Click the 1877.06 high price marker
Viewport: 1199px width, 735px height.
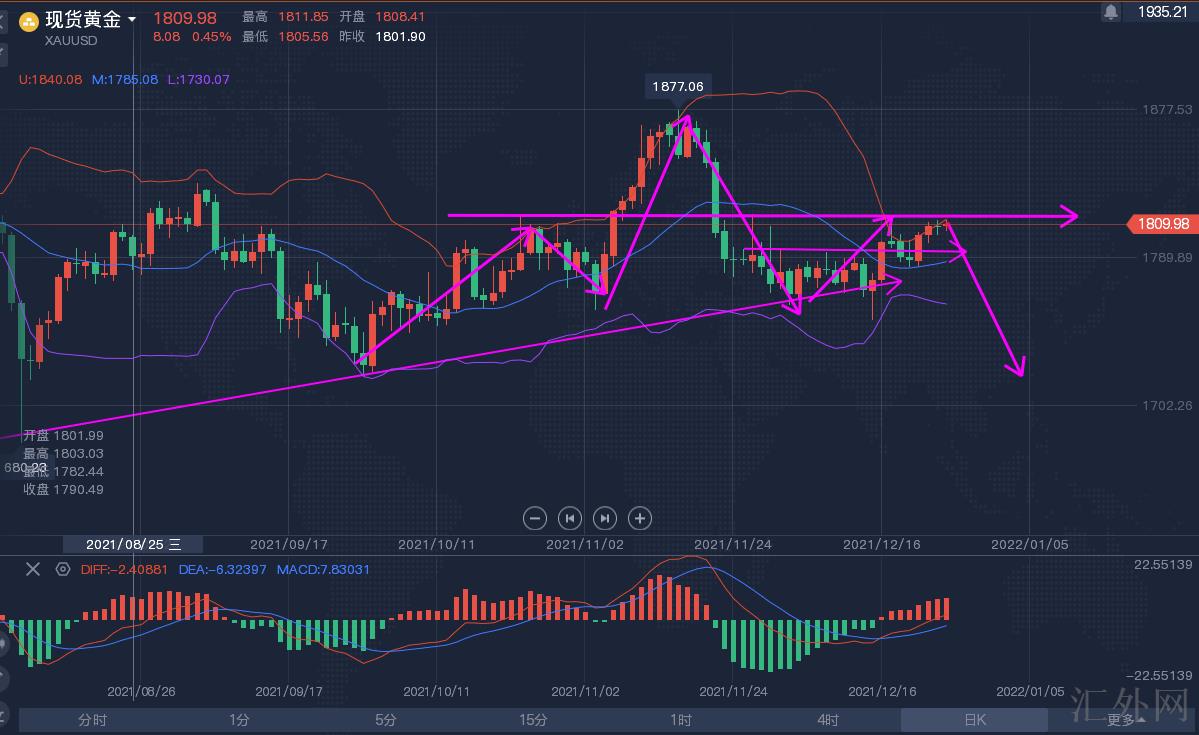(x=677, y=86)
